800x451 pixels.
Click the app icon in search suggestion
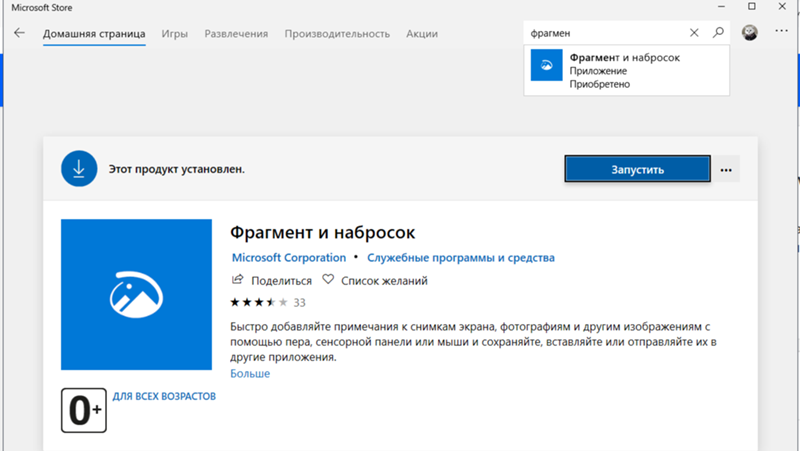tap(546, 65)
